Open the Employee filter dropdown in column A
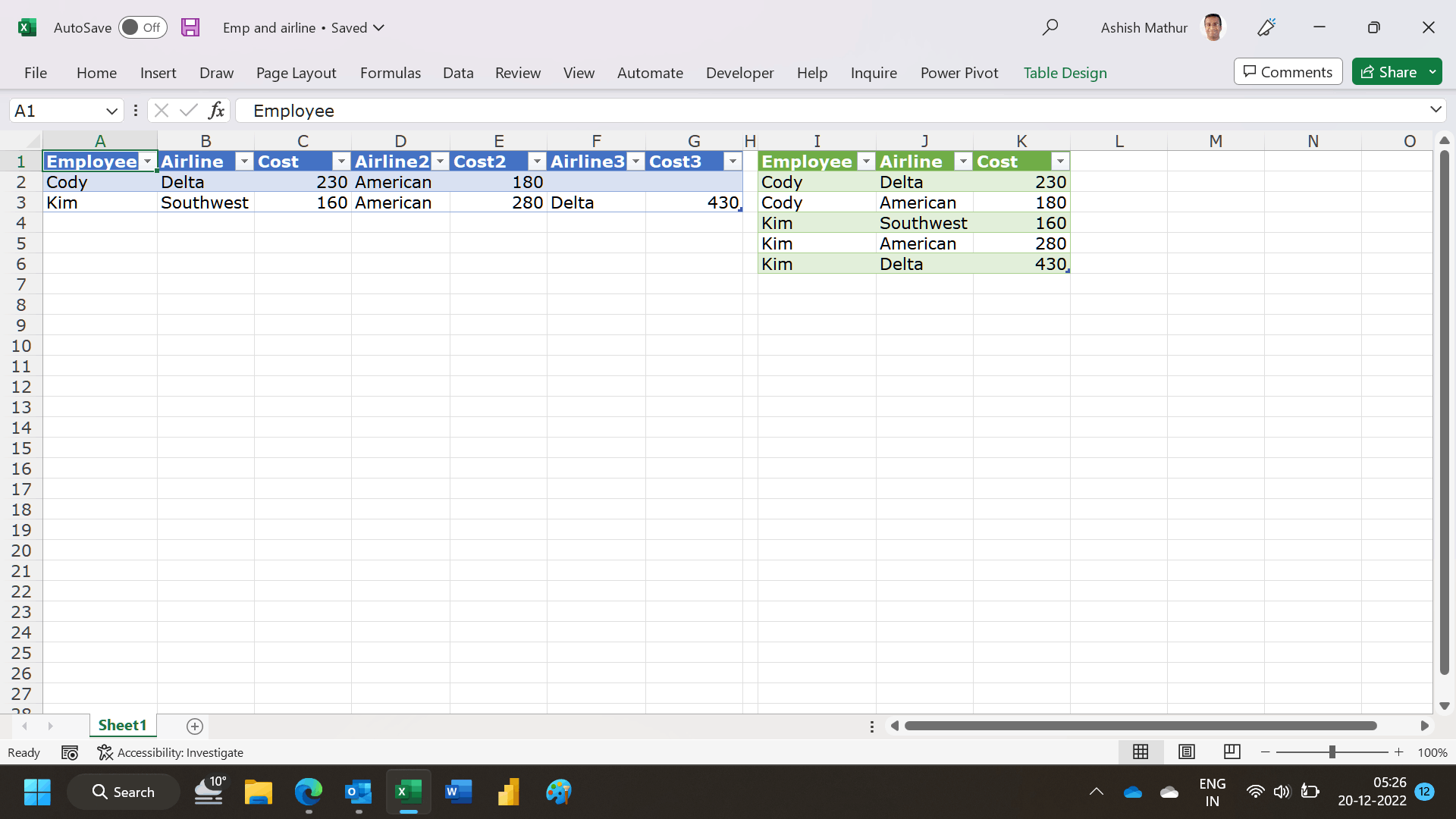This screenshot has width=1456, height=819. [147, 162]
